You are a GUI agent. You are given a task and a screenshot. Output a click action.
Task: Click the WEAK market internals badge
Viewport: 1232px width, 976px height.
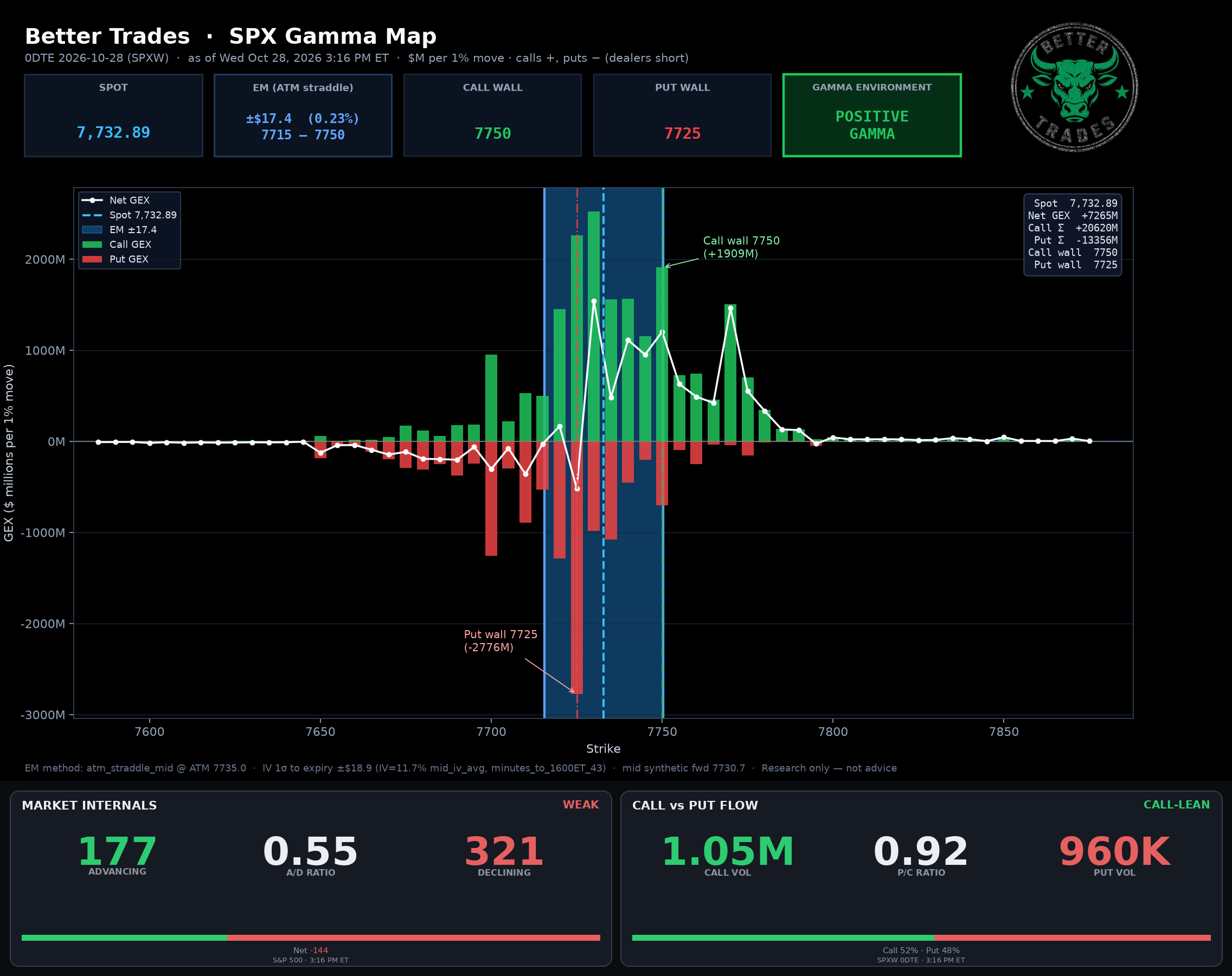pos(581,805)
